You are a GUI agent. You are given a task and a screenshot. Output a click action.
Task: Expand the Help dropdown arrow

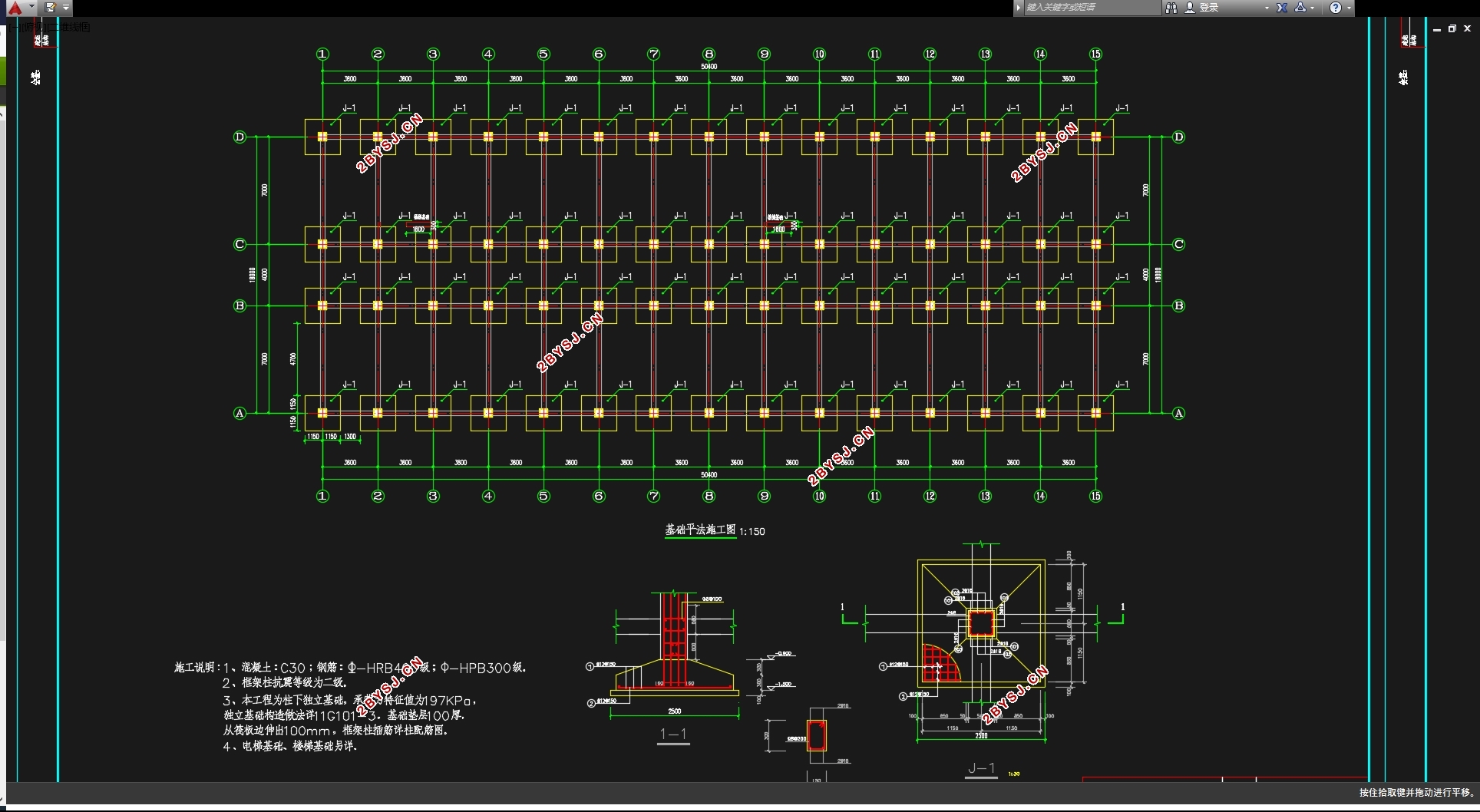point(1349,8)
